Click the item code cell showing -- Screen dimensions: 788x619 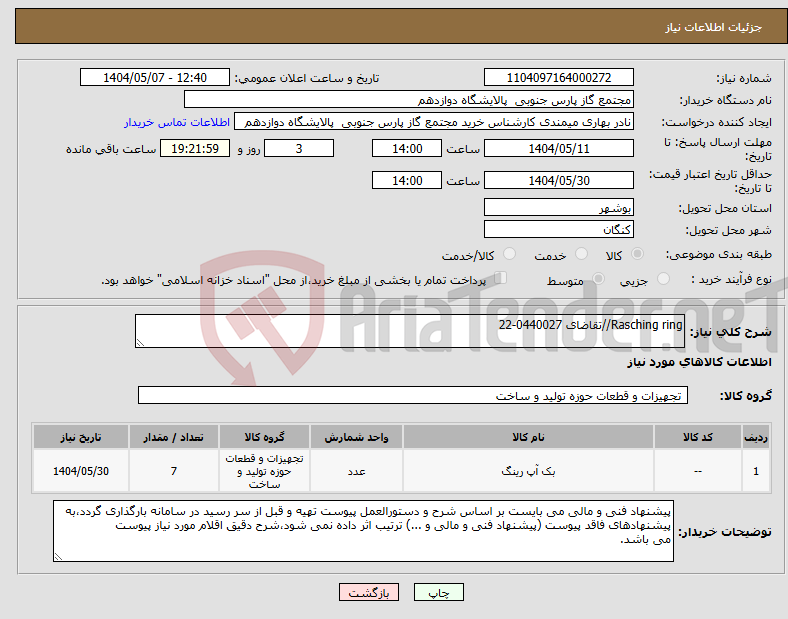point(698,471)
